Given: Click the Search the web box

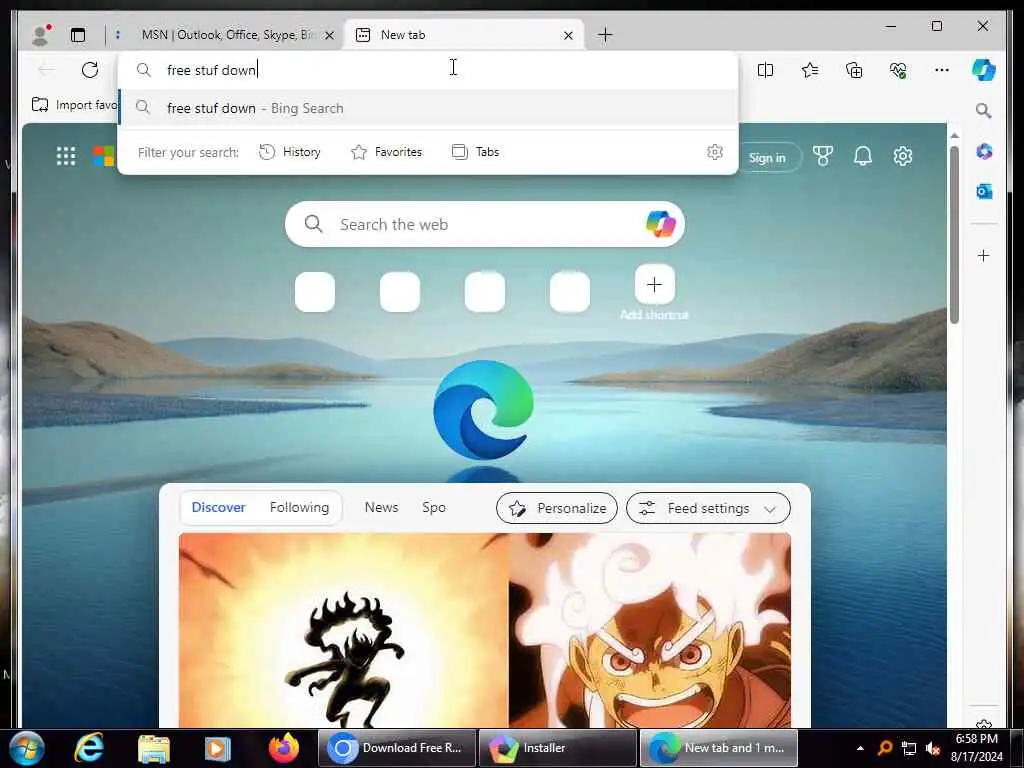Looking at the screenshot, I should point(485,224).
